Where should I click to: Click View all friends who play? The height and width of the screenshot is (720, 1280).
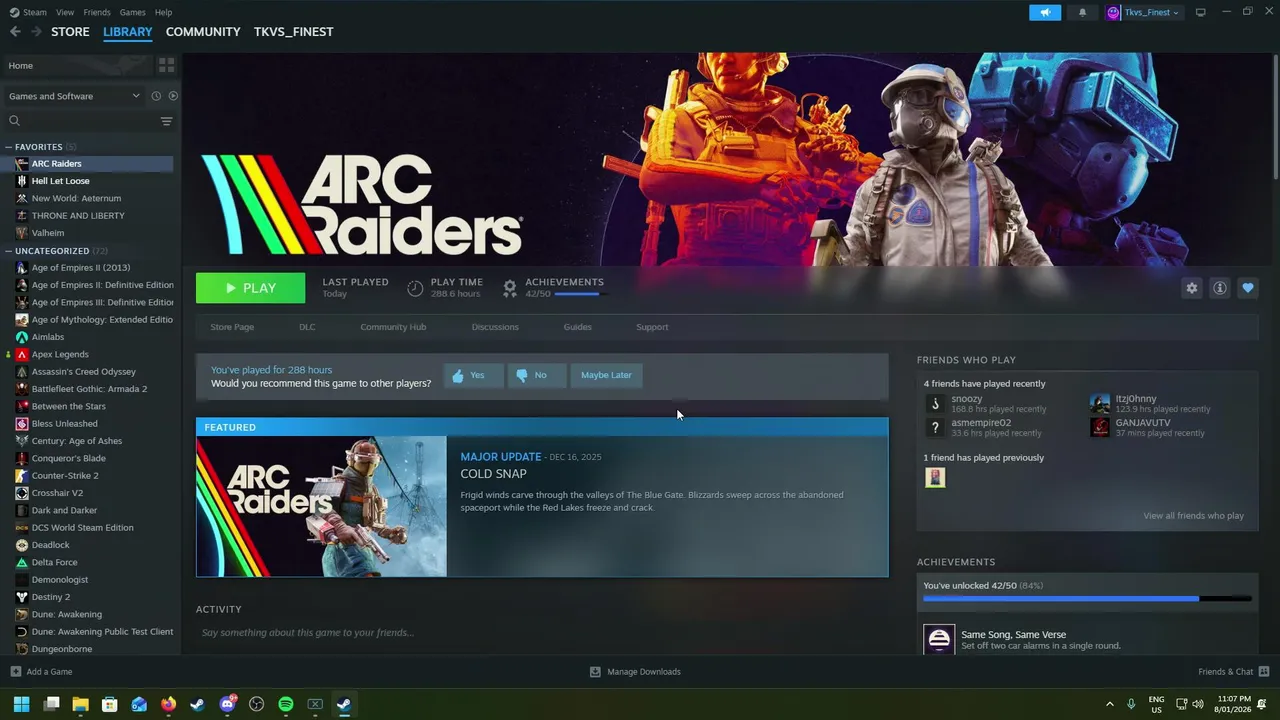click(x=1193, y=516)
